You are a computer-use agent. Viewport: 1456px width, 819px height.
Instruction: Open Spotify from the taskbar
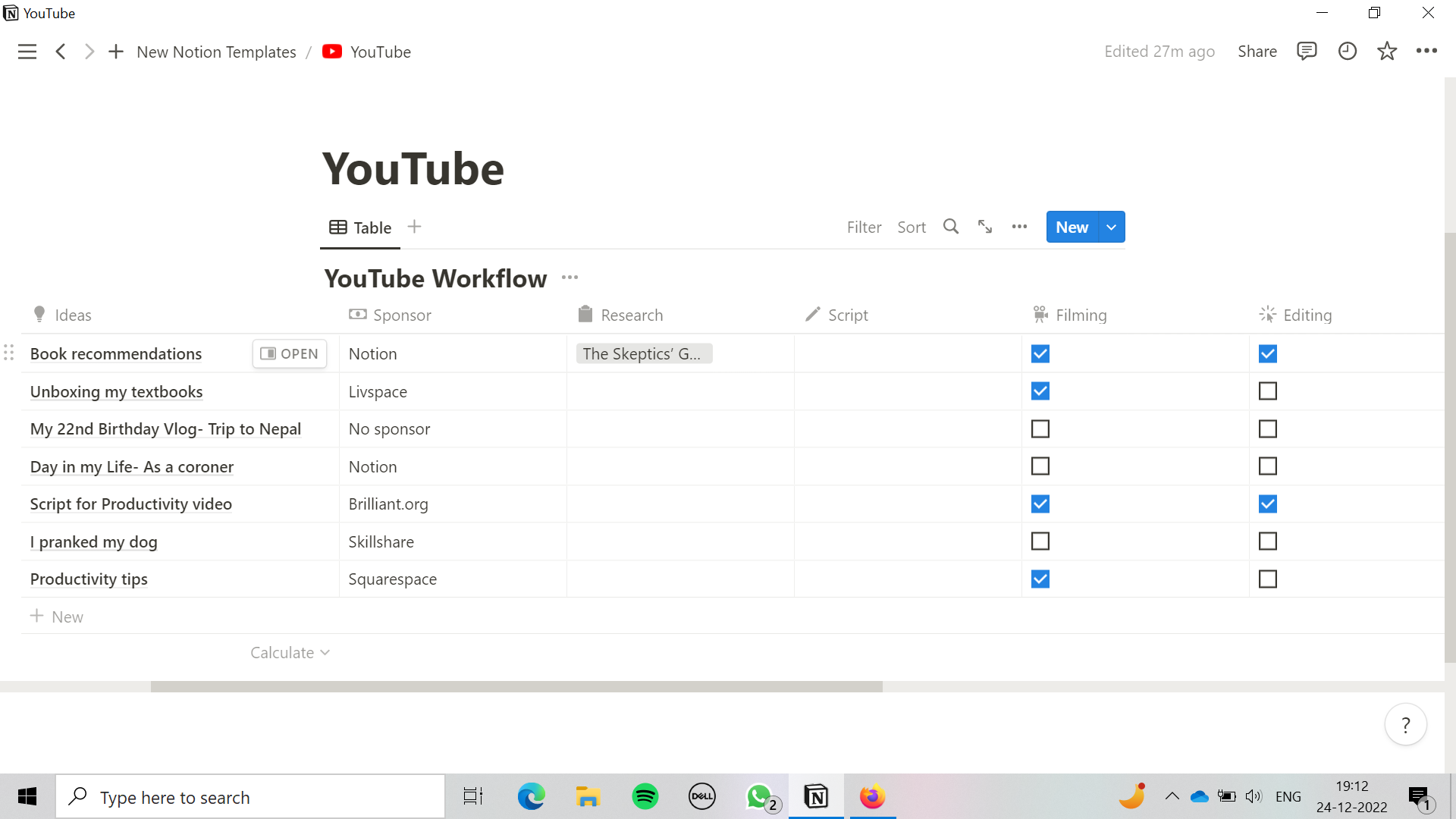(x=645, y=796)
